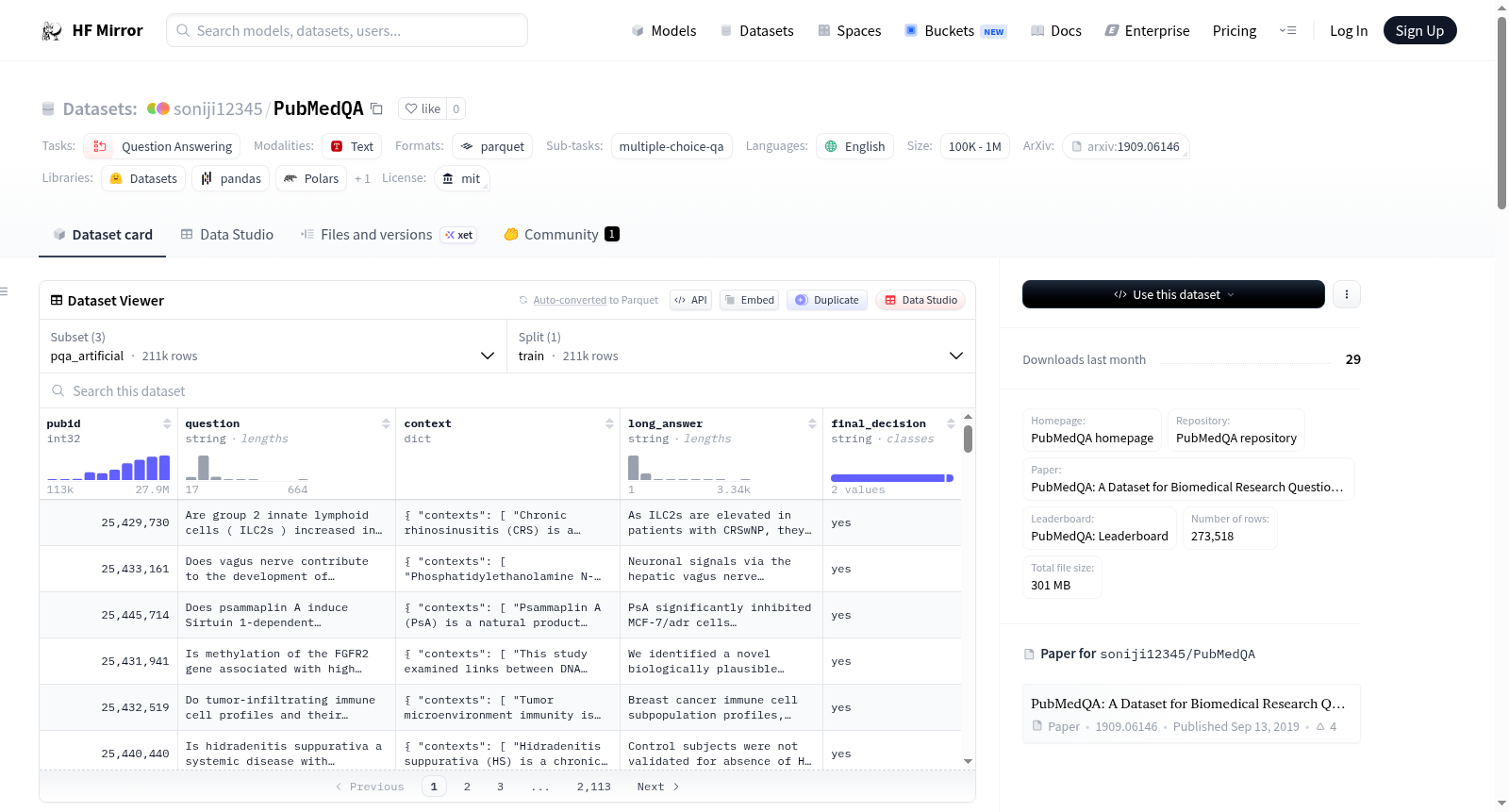
Task: Focus the Search this dataset field
Action: (x=507, y=391)
